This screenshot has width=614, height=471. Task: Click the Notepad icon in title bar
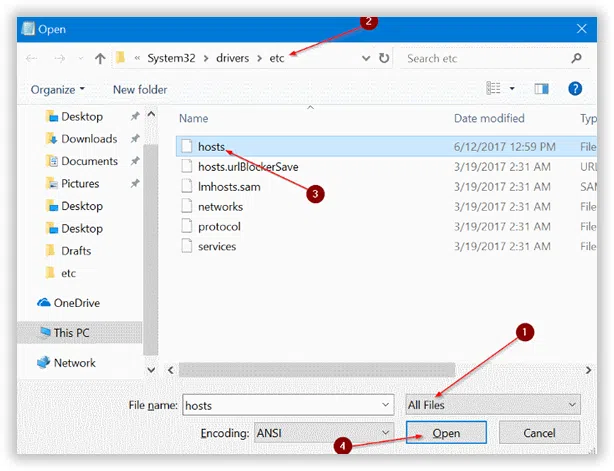coord(28,29)
